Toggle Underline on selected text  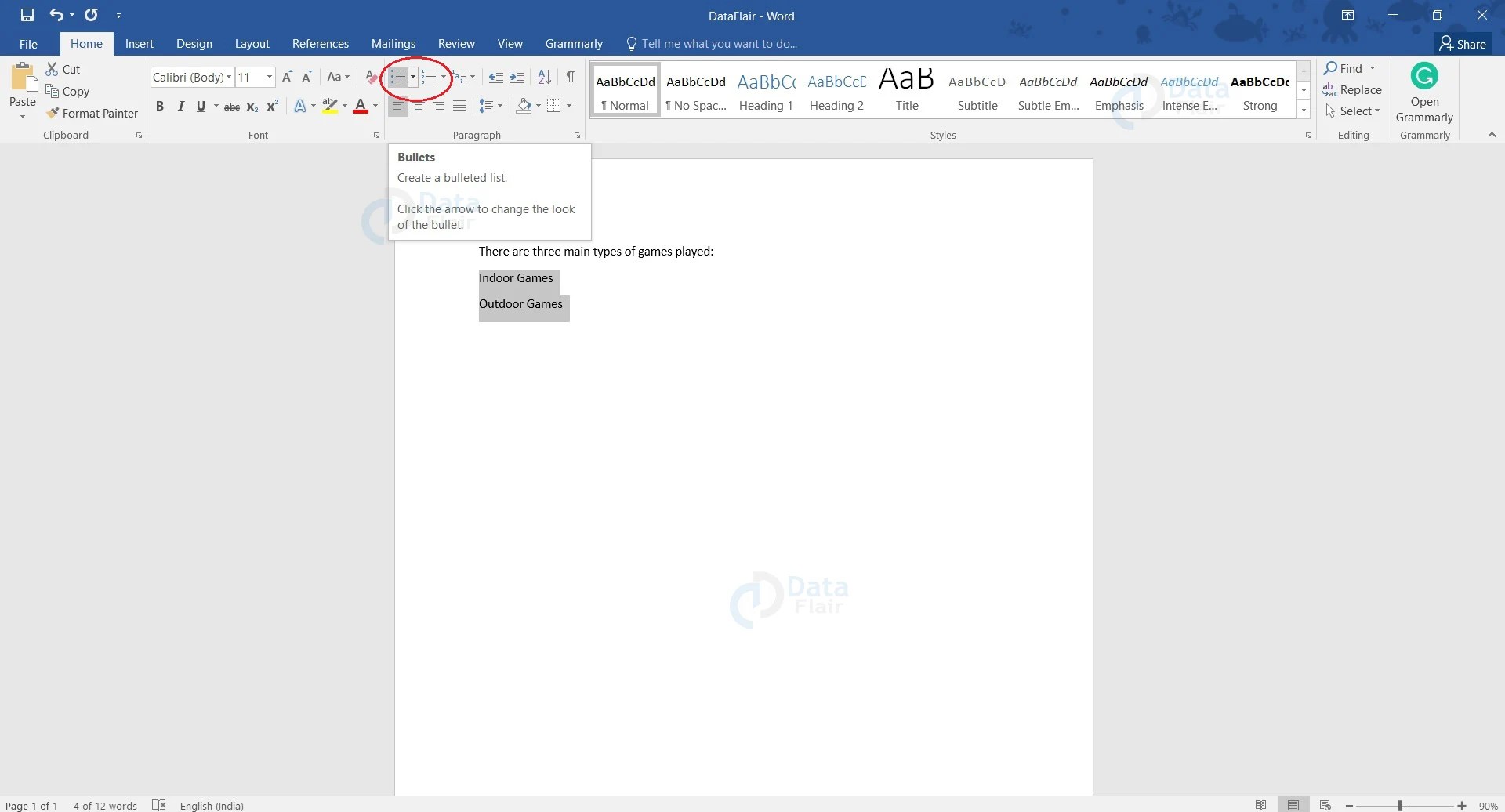(200, 106)
